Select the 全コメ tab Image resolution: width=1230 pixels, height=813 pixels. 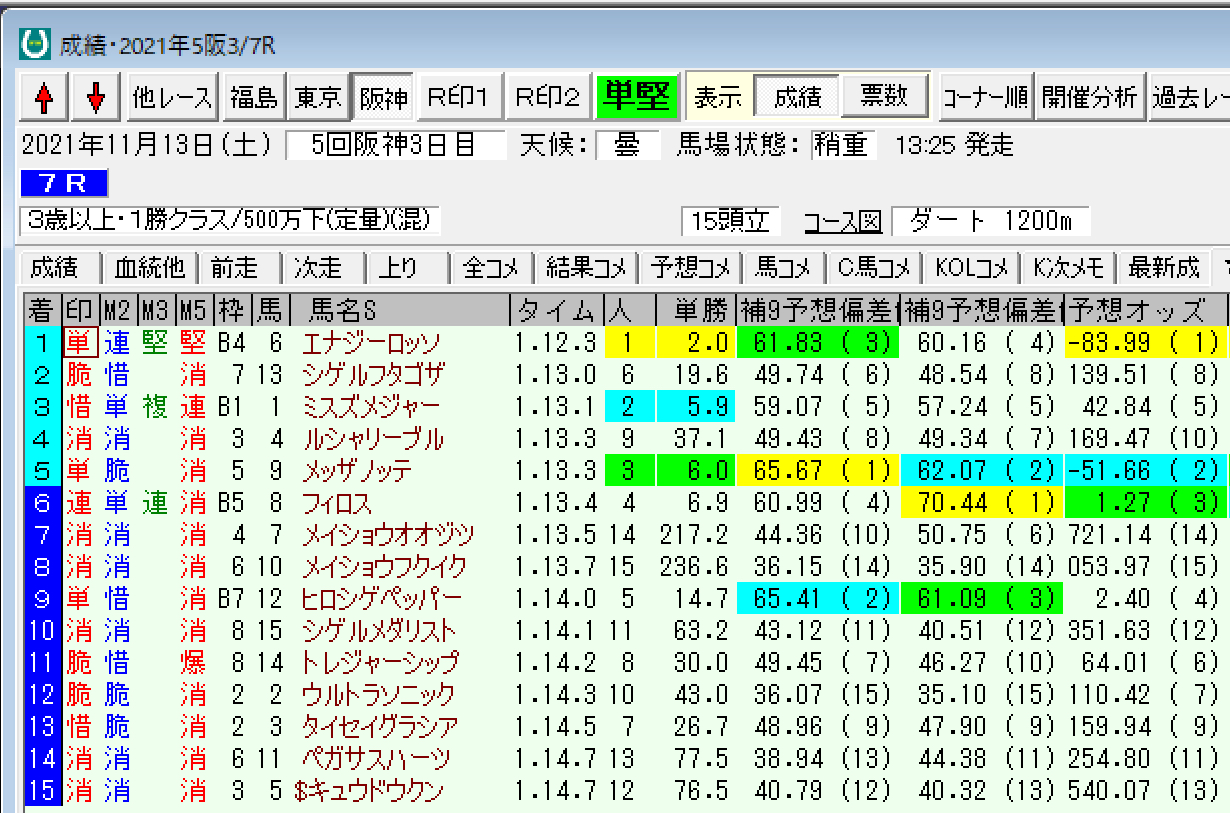point(491,268)
